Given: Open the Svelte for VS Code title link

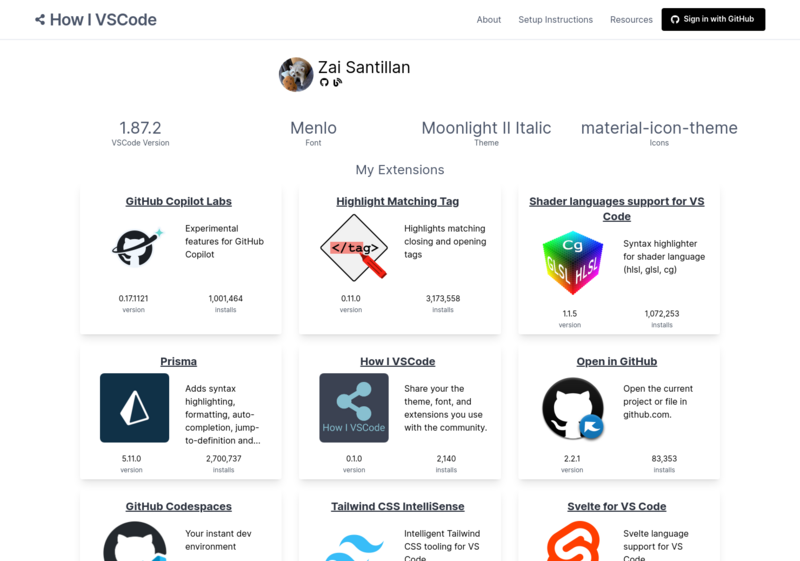Looking at the screenshot, I should point(617,506).
